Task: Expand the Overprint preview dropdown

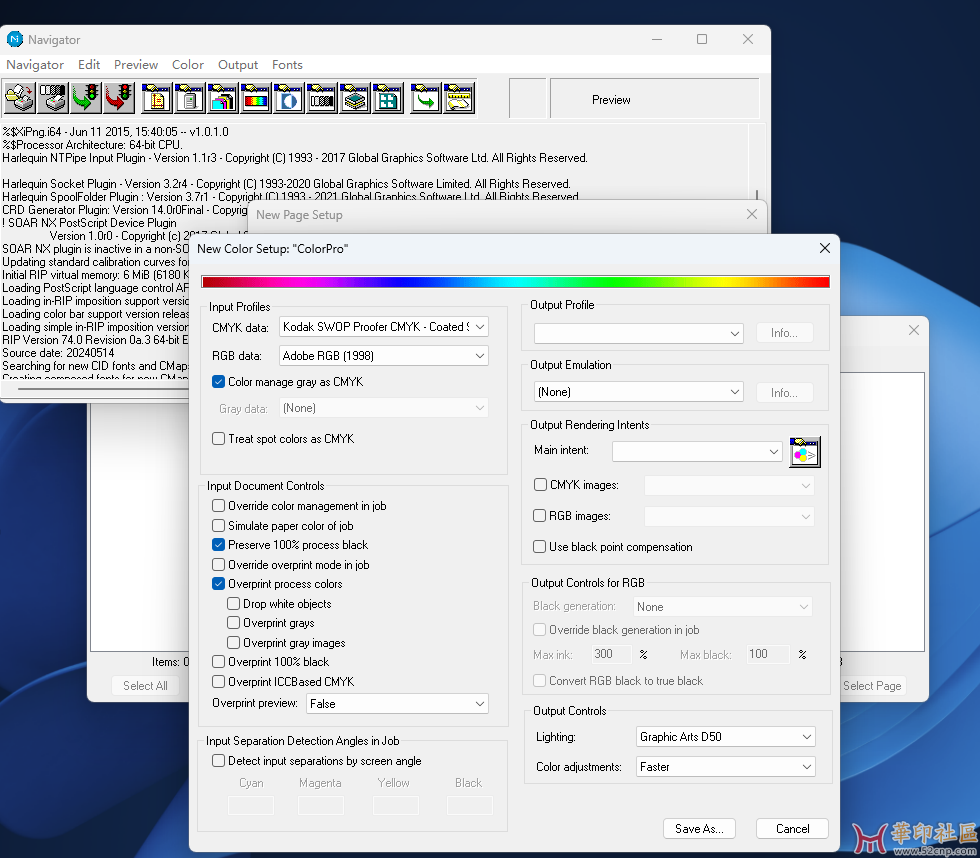Action: (x=398, y=704)
